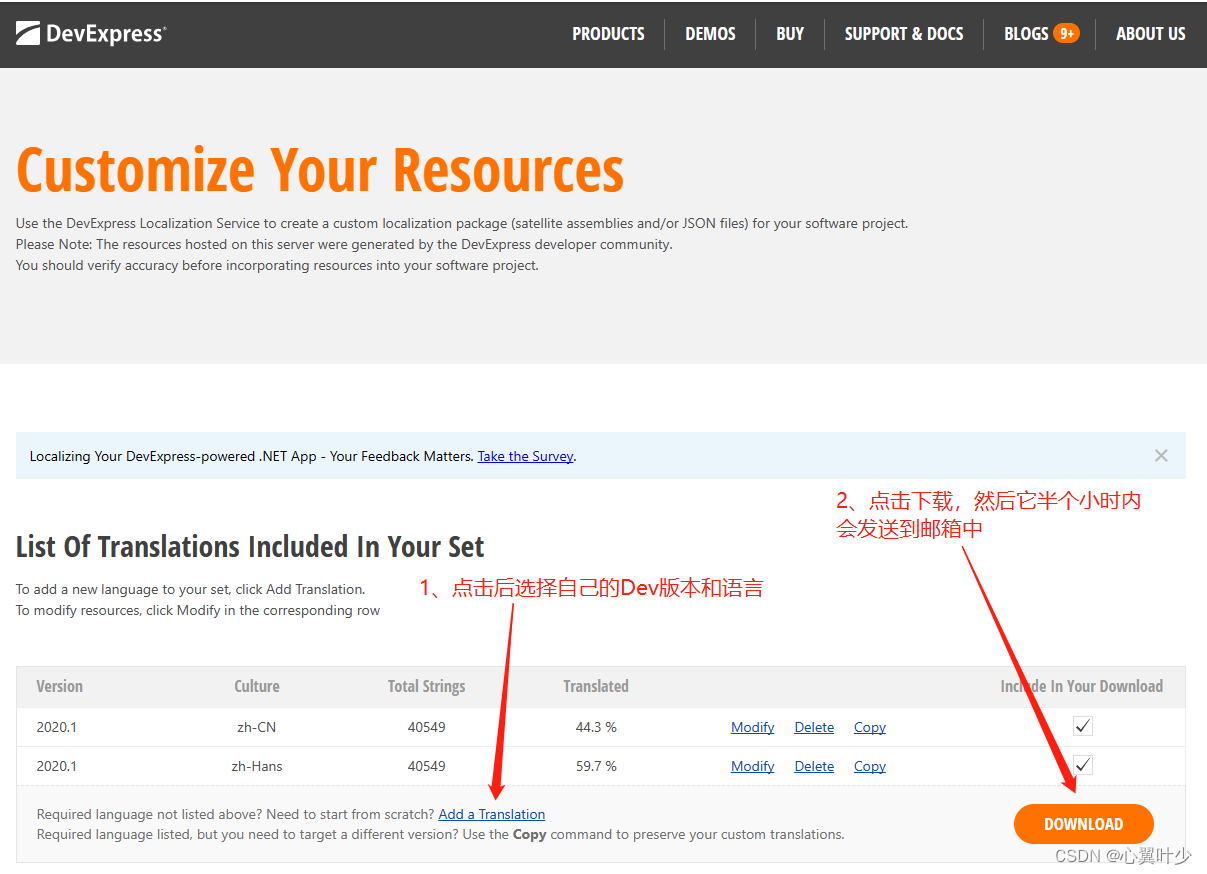Image resolution: width=1207 pixels, height=874 pixels.
Task: Click Delete for zh-Hans row
Action: click(x=814, y=766)
